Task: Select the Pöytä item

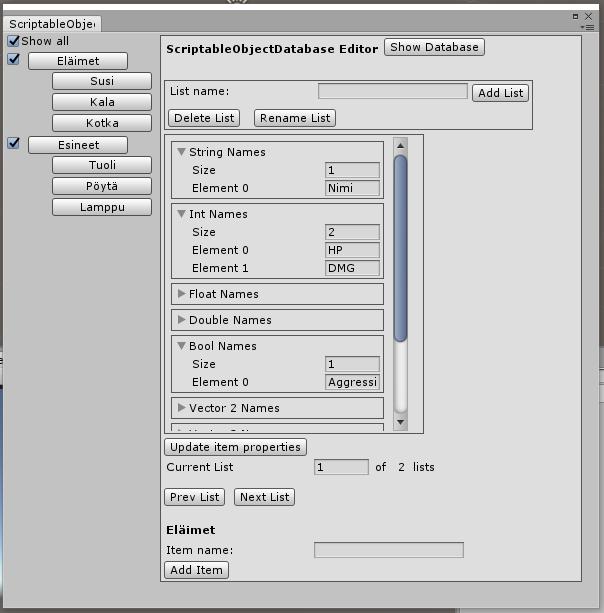Action: tap(102, 186)
